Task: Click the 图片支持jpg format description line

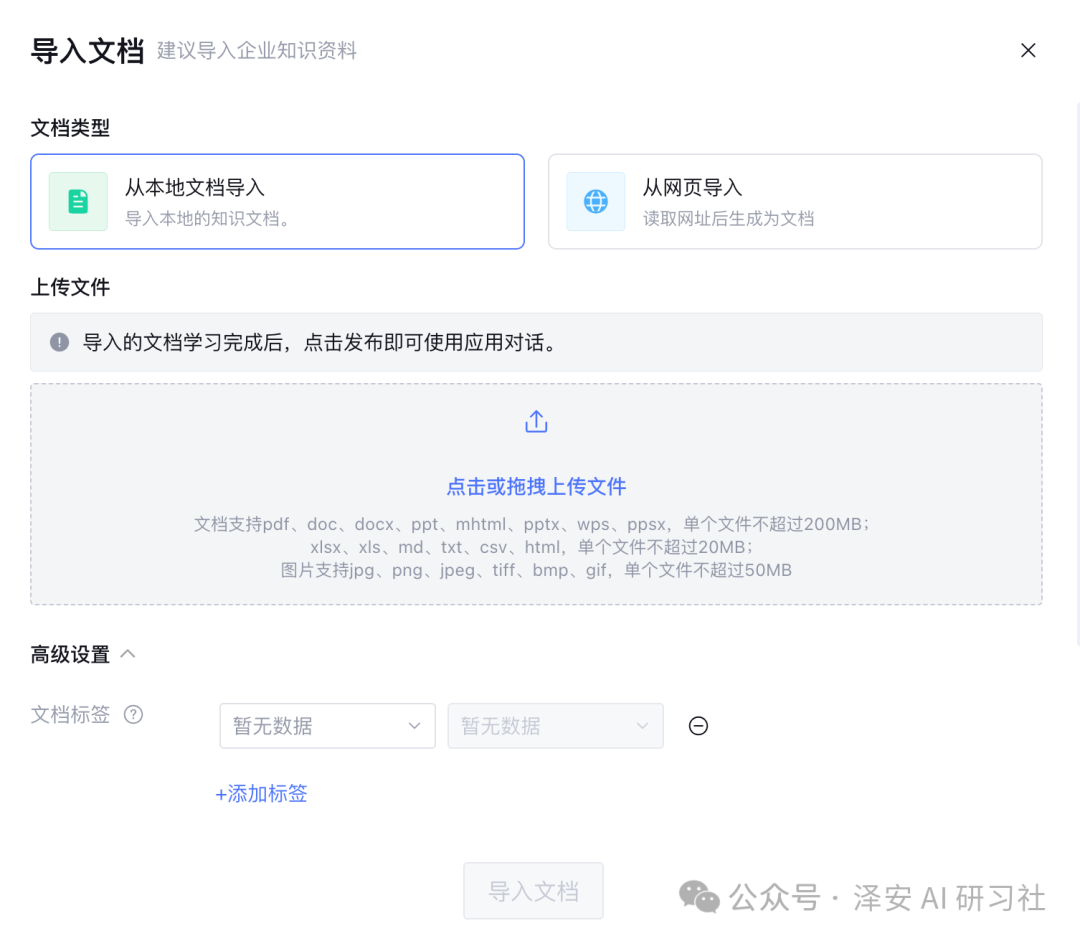Action: (536, 570)
